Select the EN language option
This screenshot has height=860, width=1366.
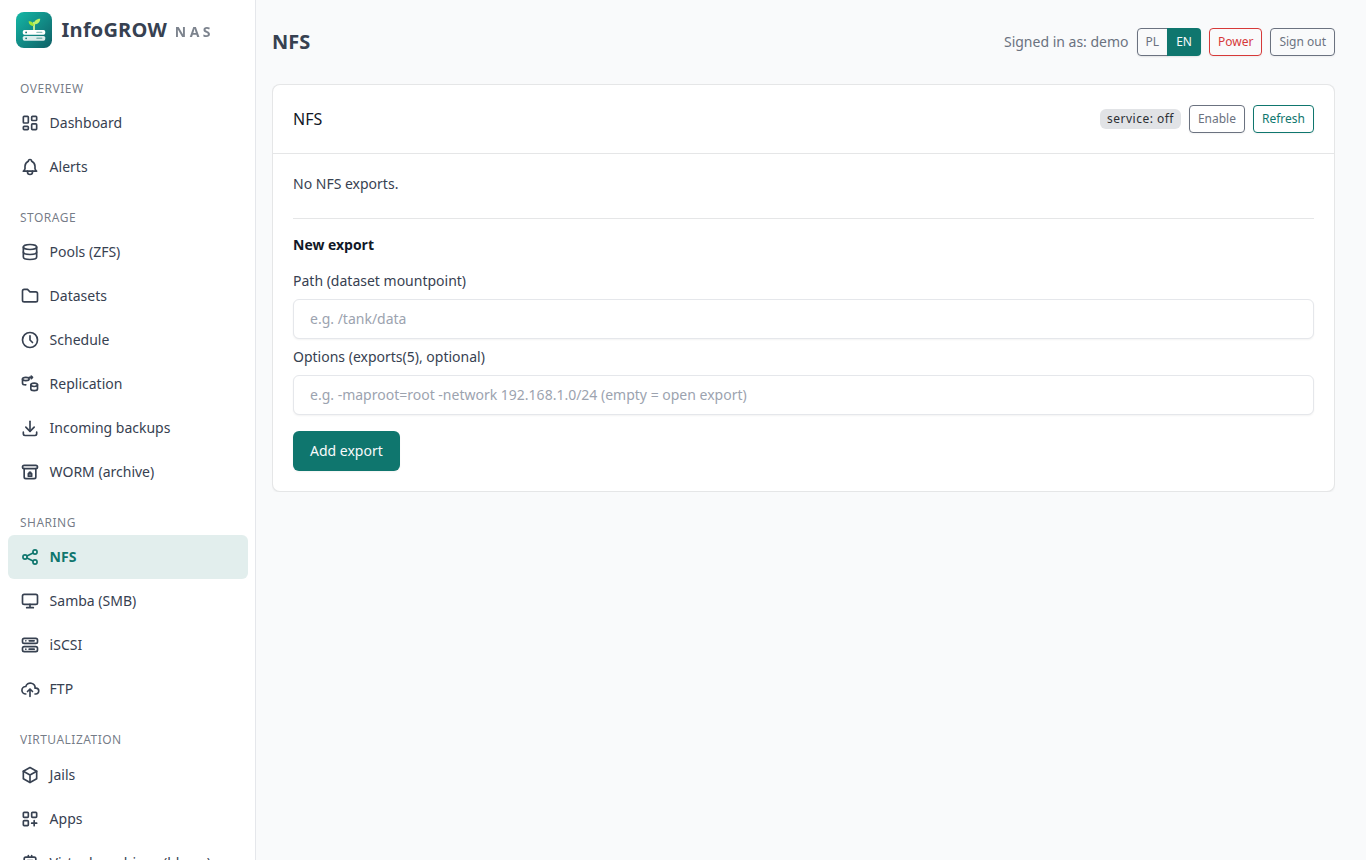click(1184, 42)
